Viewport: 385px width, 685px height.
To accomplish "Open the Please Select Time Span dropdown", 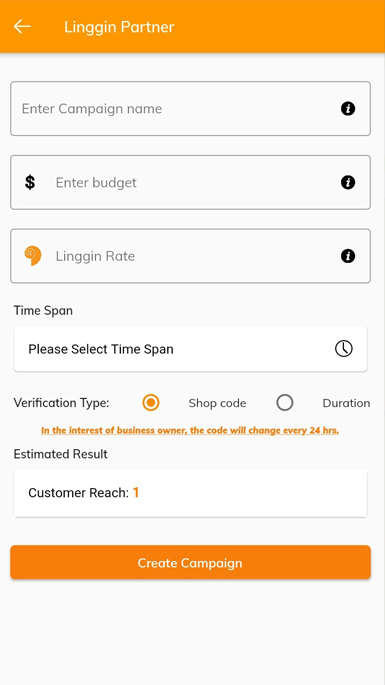I will click(191, 349).
